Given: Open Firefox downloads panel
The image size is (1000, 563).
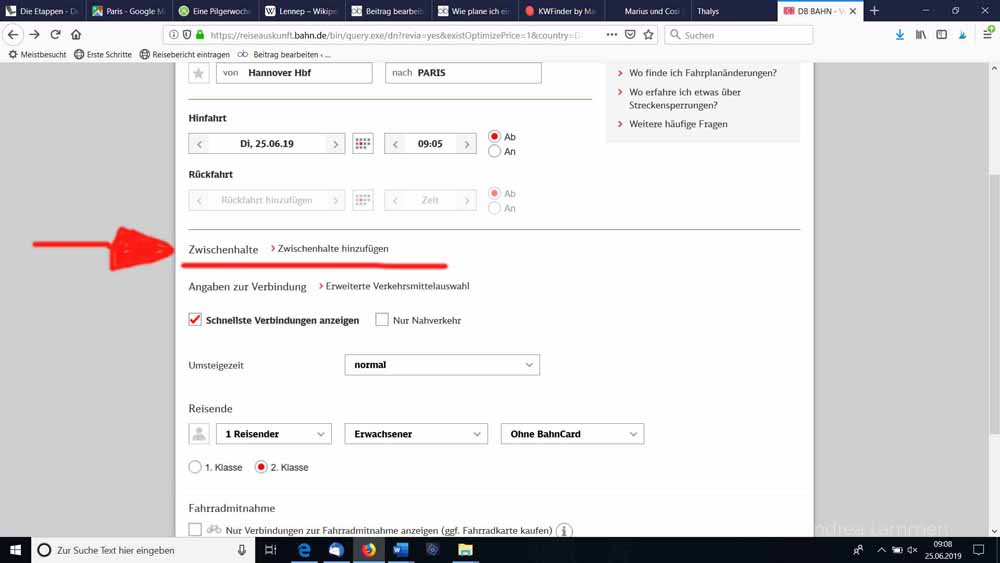Looking at the screenshot, I should [x=900, y=35].
